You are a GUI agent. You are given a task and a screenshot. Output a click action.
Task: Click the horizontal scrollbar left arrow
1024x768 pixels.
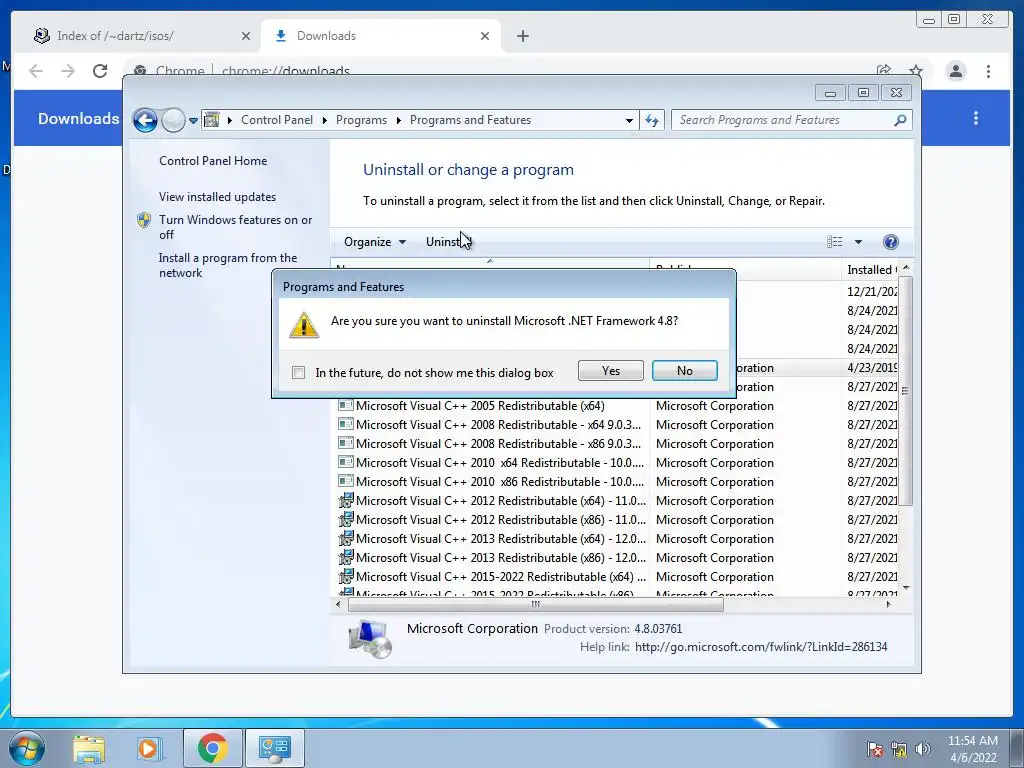point(338,605)
